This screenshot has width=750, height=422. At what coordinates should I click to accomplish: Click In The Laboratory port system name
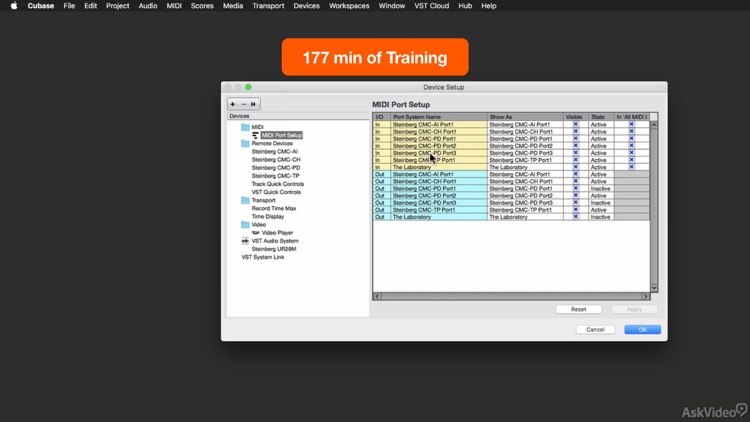[x=439, y=167]
